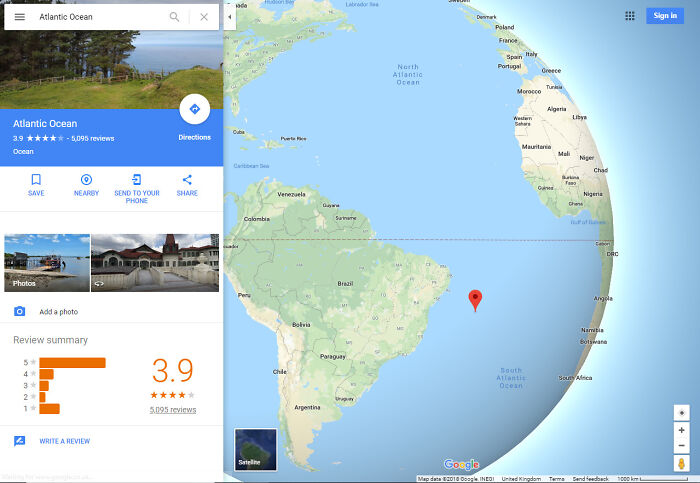Share this place

187,179
